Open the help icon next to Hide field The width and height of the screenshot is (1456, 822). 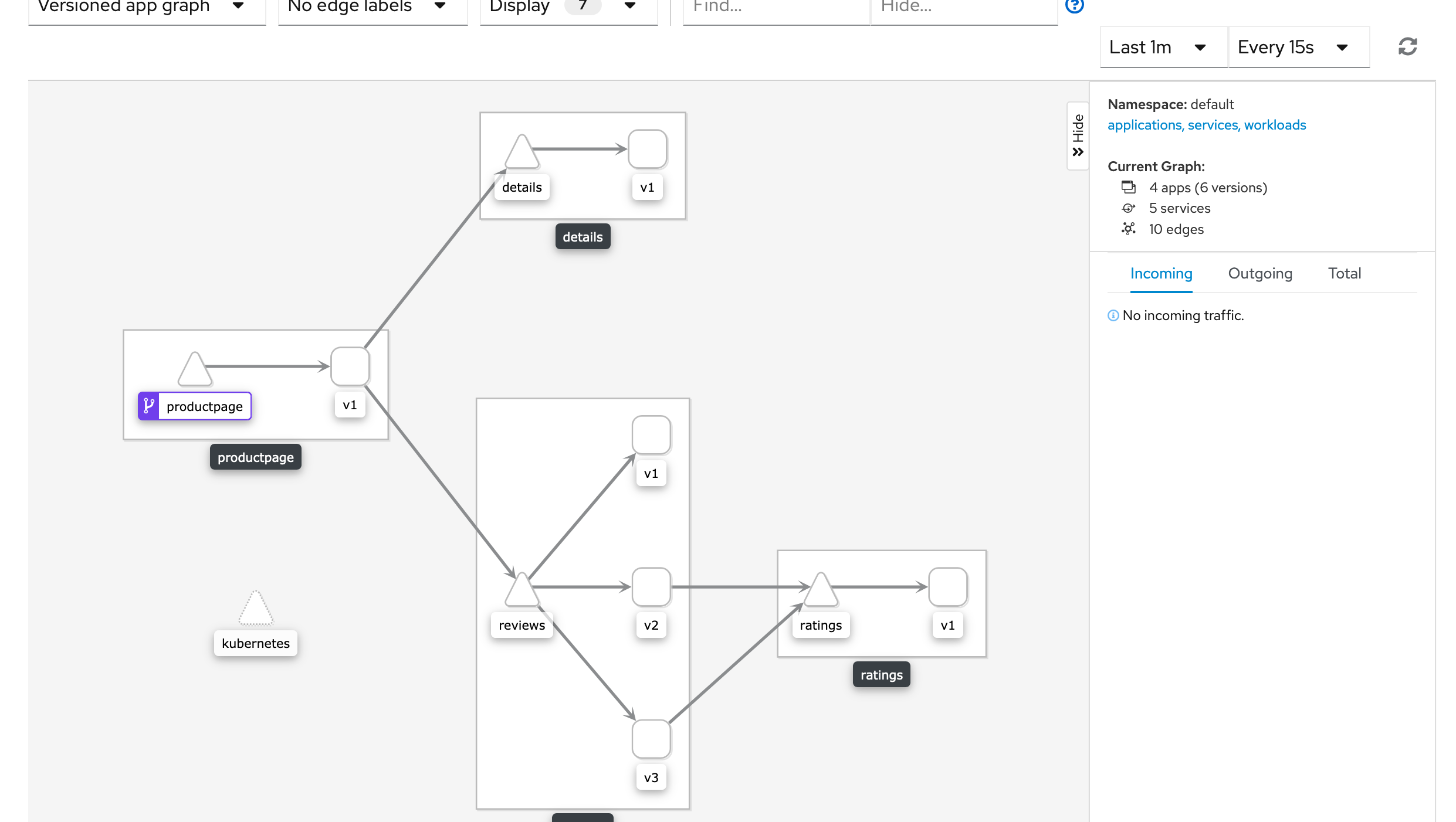coord(1075,7)
